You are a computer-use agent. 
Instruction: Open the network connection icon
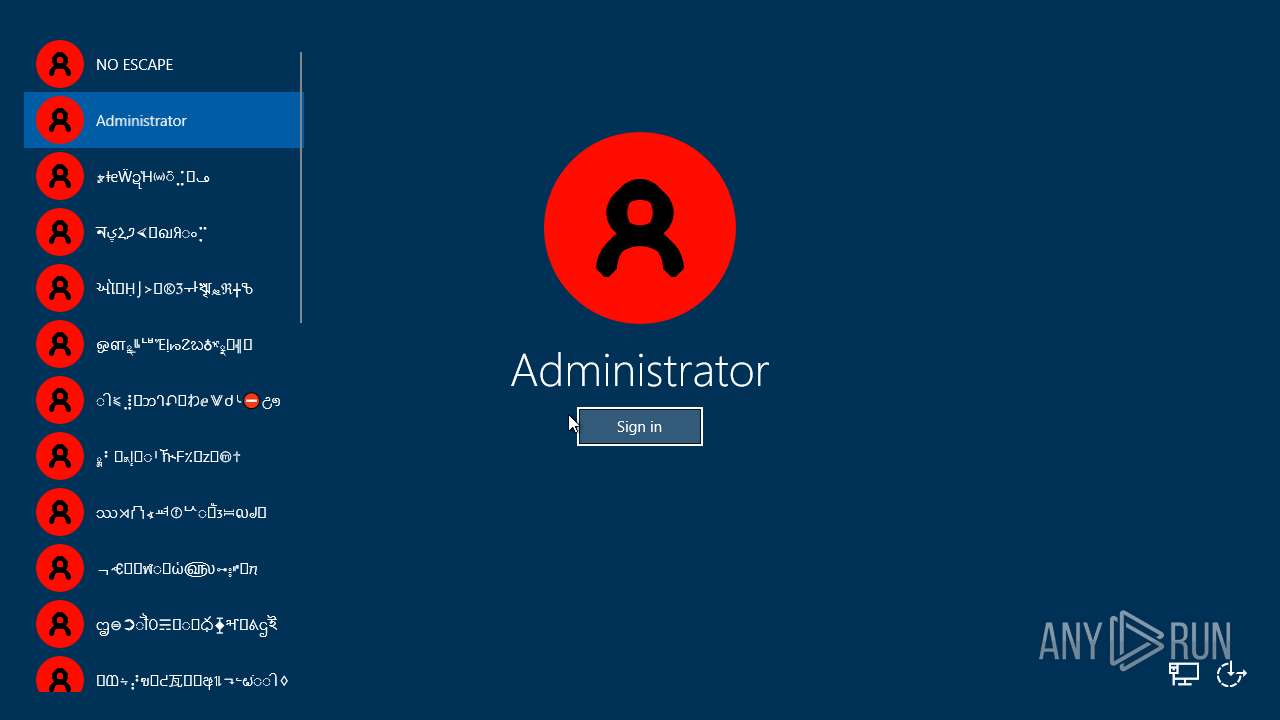tap(1185, 675)
